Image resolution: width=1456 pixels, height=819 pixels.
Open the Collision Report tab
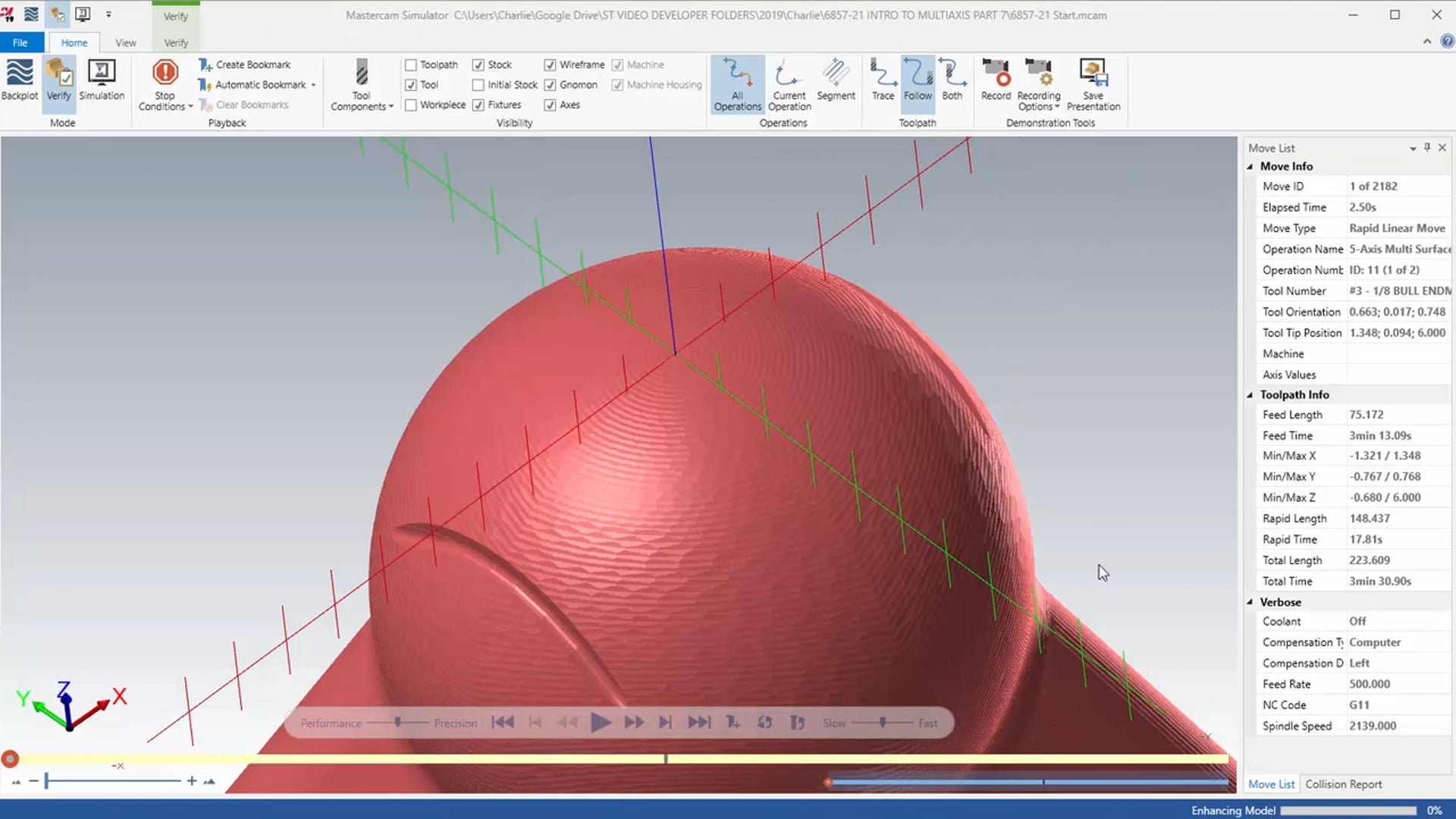click(1343, 784)
